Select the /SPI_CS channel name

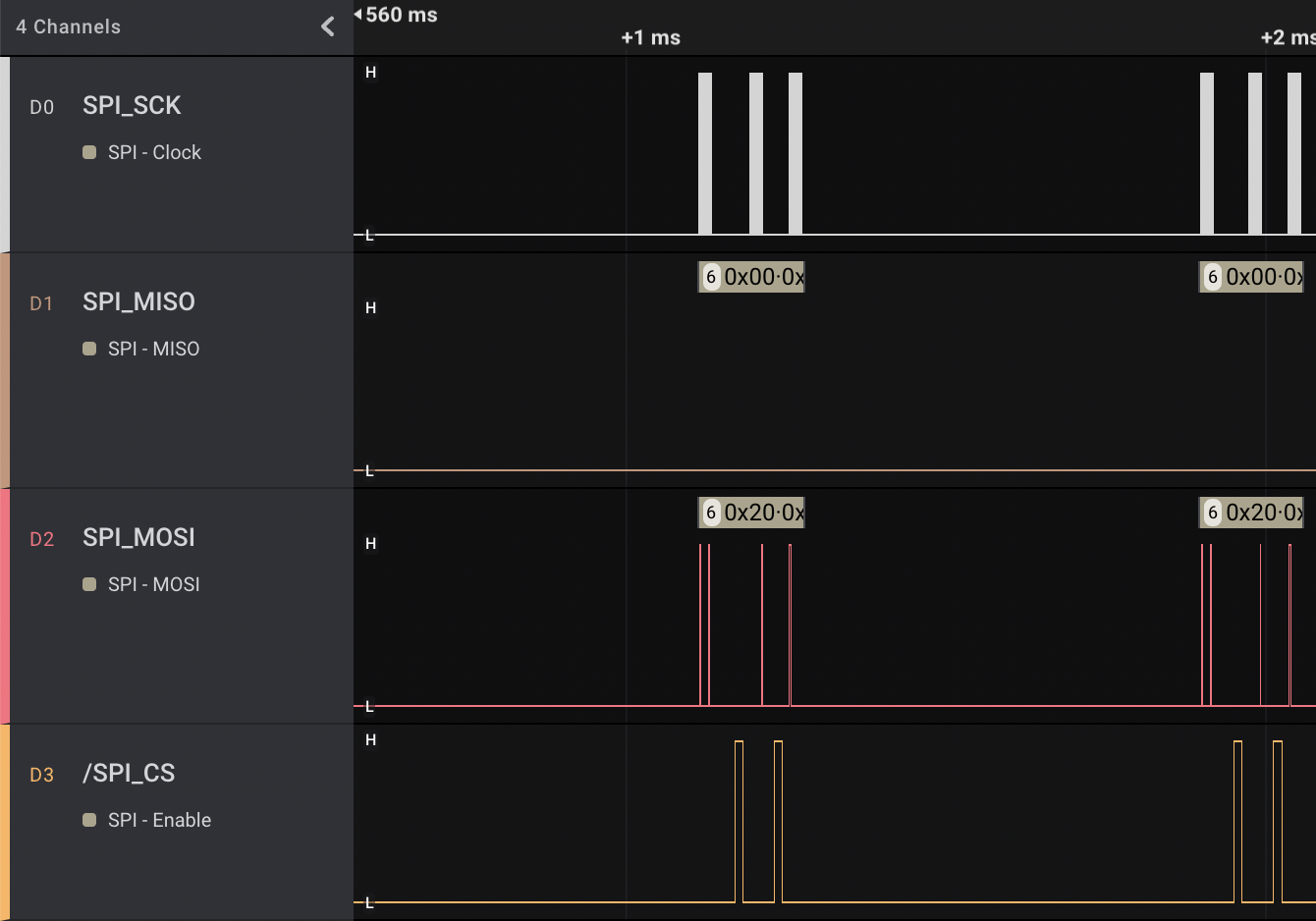point(129,773)
